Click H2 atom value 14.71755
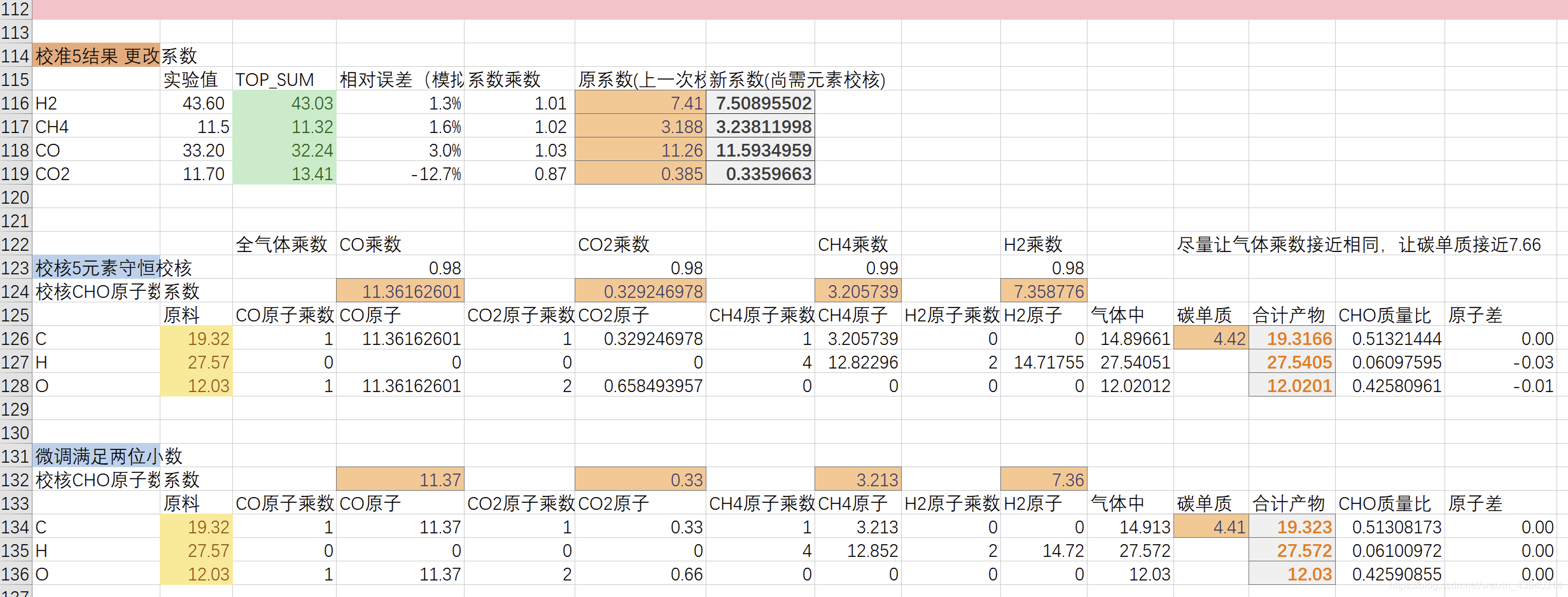Viewport: 1568px width, 597px height. (1044, 362)
